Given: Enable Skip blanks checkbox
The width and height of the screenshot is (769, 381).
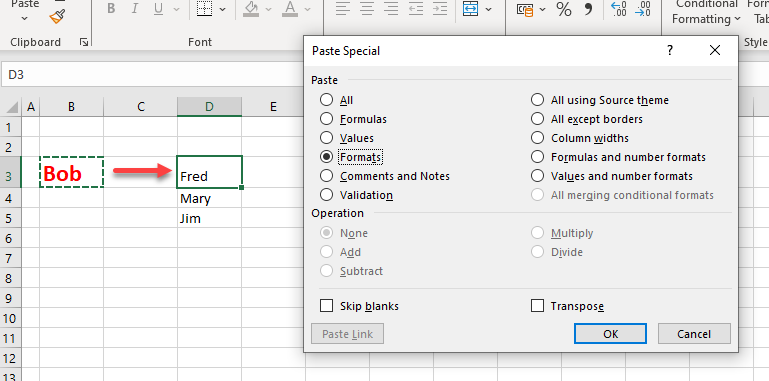Looking at the screenshot, I should coord(326,306).
